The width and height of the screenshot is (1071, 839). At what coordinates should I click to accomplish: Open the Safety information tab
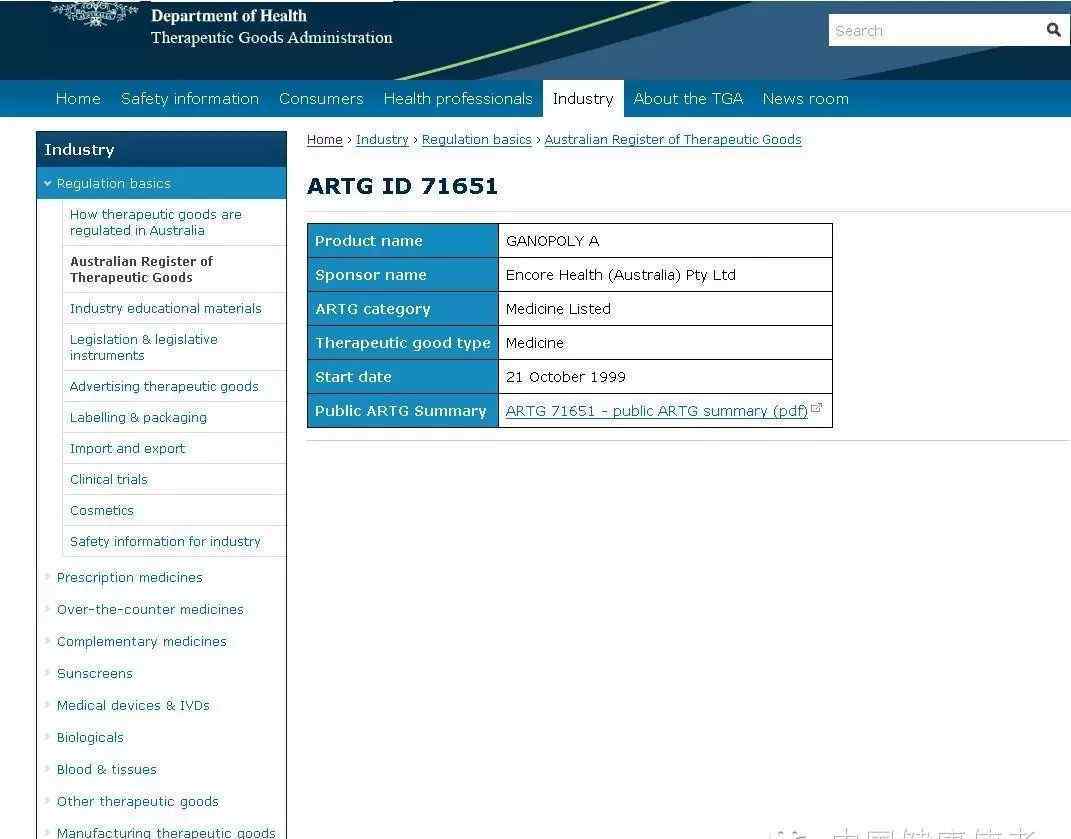(190, 98)
